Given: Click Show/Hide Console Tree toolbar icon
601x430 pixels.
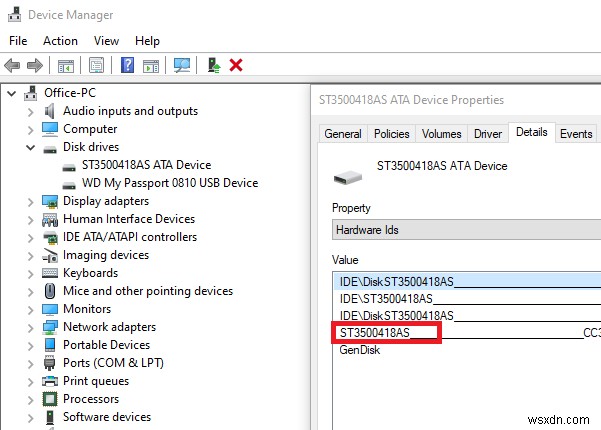Looking at the screenshot, I should [x=66, y=66].
